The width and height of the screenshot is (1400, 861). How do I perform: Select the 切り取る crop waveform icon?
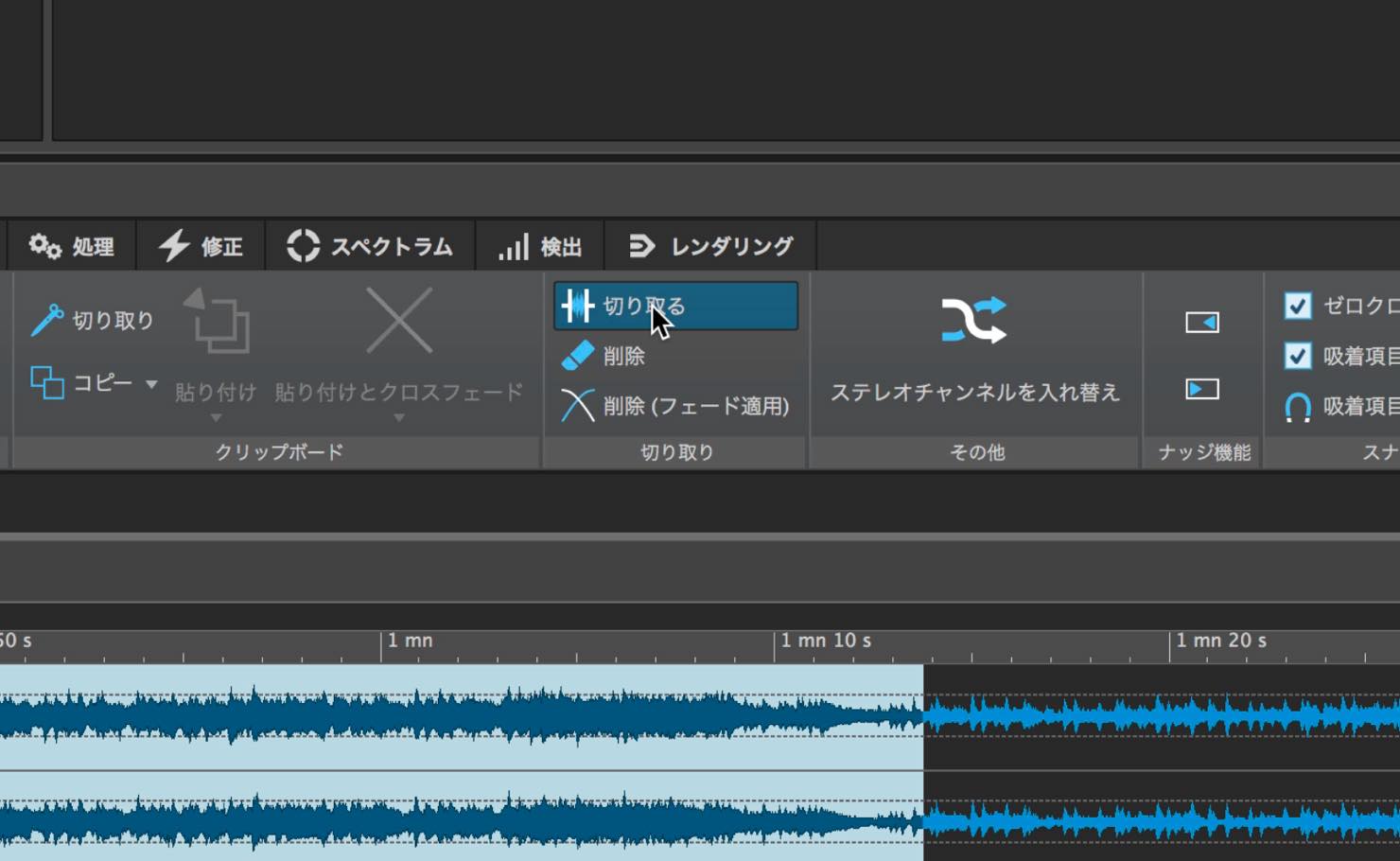577,306
